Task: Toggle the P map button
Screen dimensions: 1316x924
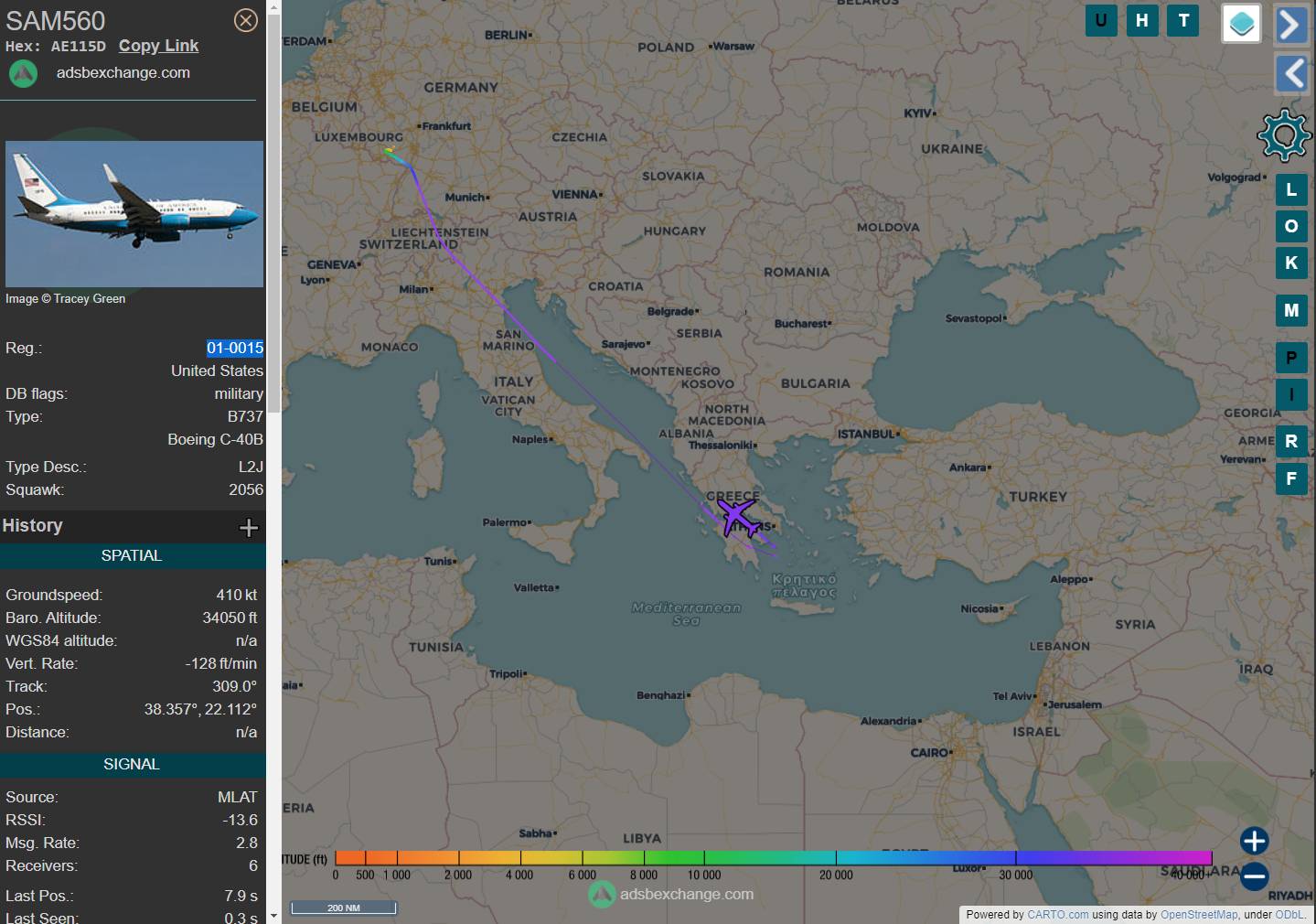Action: [1291, 358]
